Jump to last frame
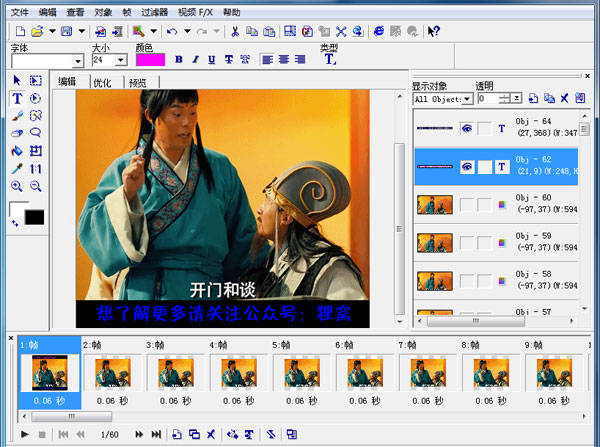This screenshot has width=600, height=447. (x=156, y=434)
